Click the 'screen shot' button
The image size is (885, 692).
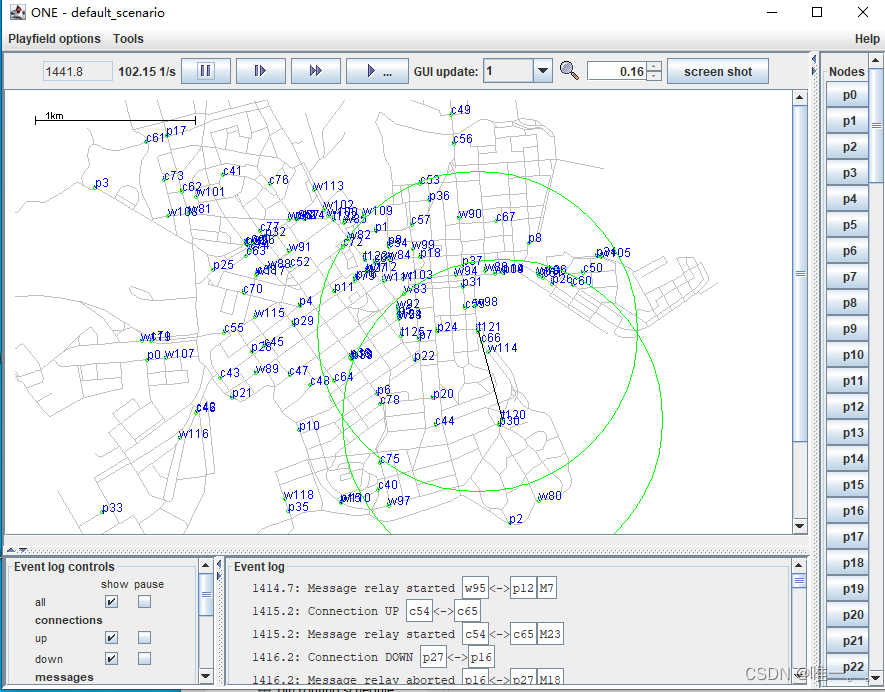[718, 71]
